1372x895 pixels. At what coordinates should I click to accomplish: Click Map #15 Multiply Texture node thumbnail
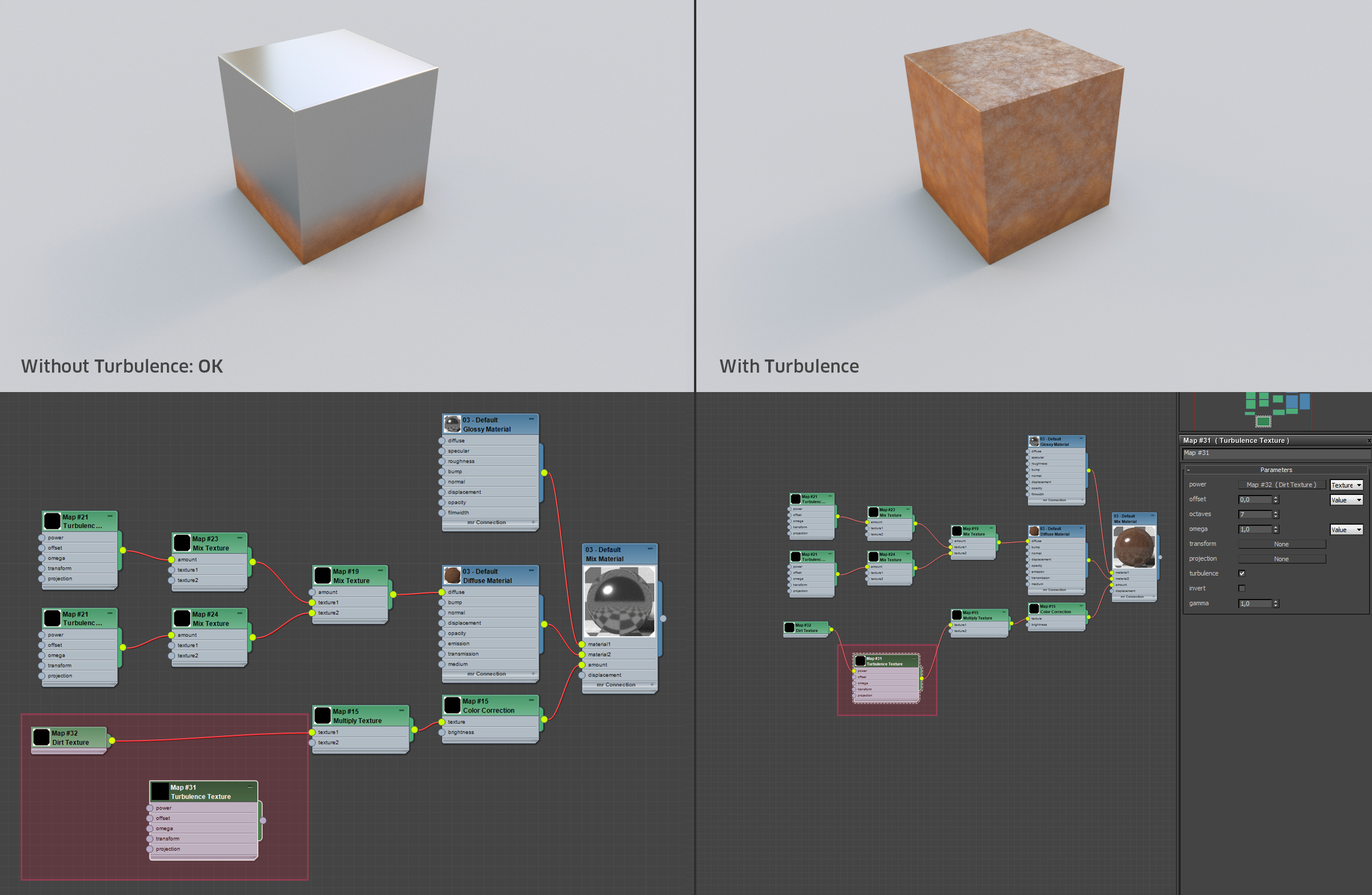322,716
